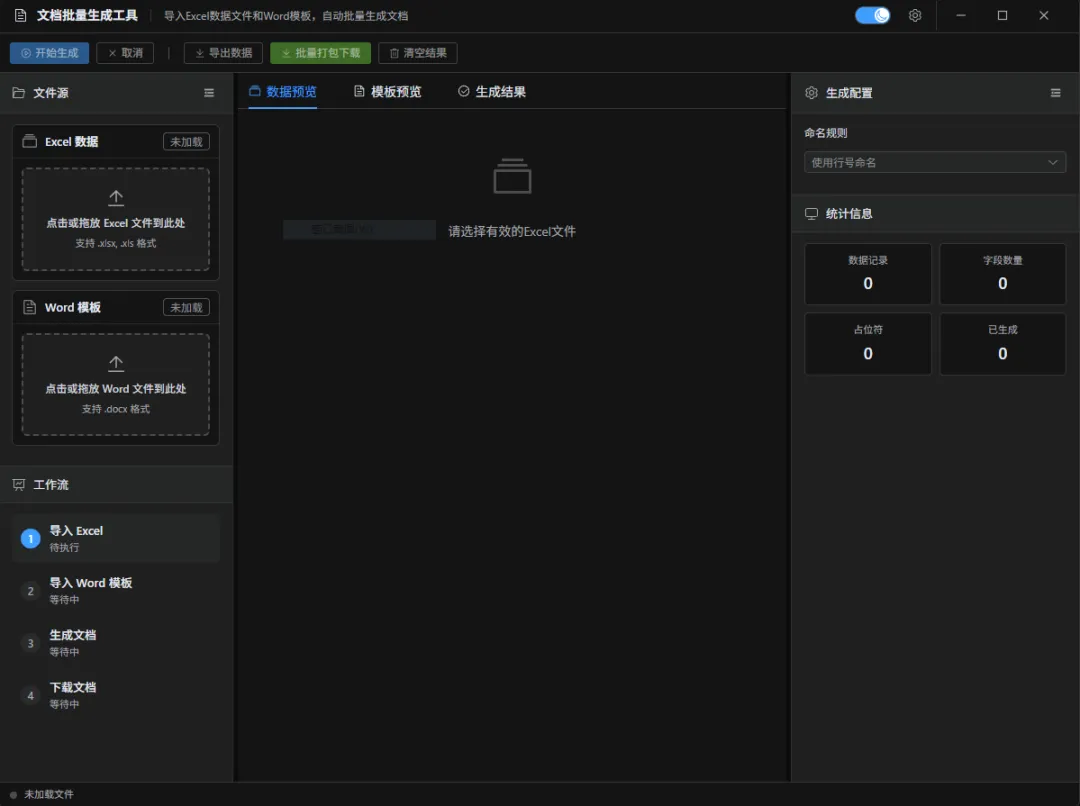Click the 工作流 section header
Screen dimensions: 1080x806
116,485
